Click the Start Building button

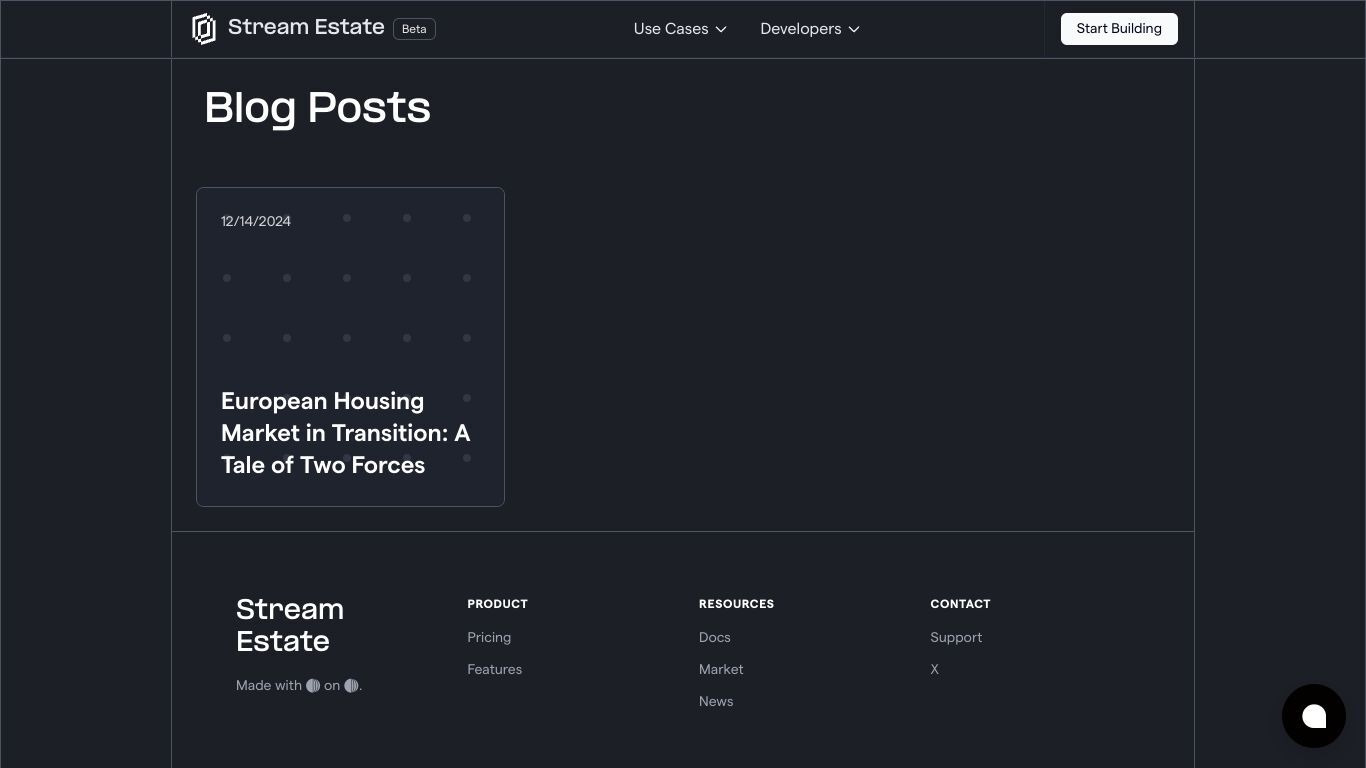[x=1119, y=29]
